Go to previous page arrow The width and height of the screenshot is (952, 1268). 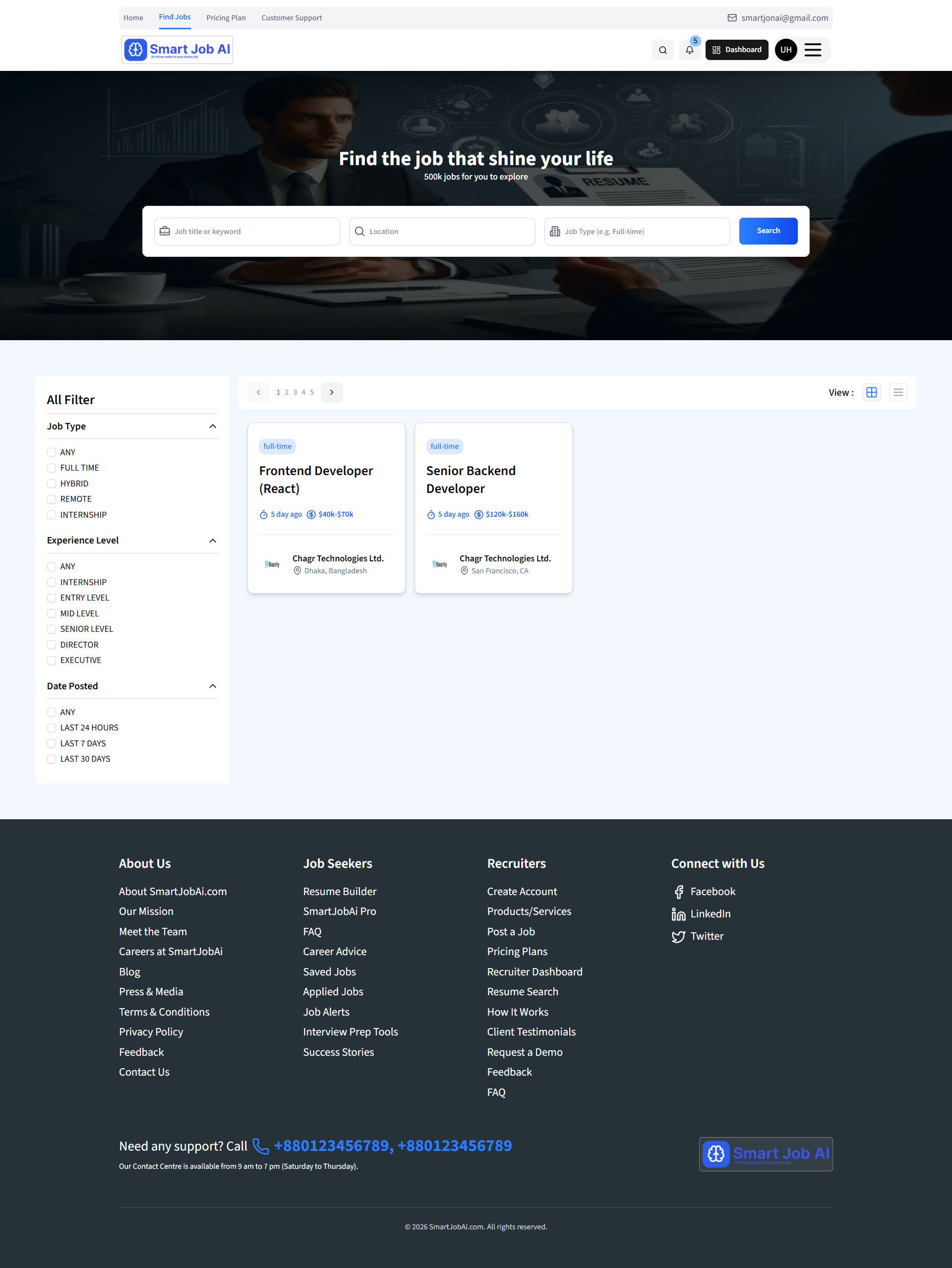coord(258,392)
